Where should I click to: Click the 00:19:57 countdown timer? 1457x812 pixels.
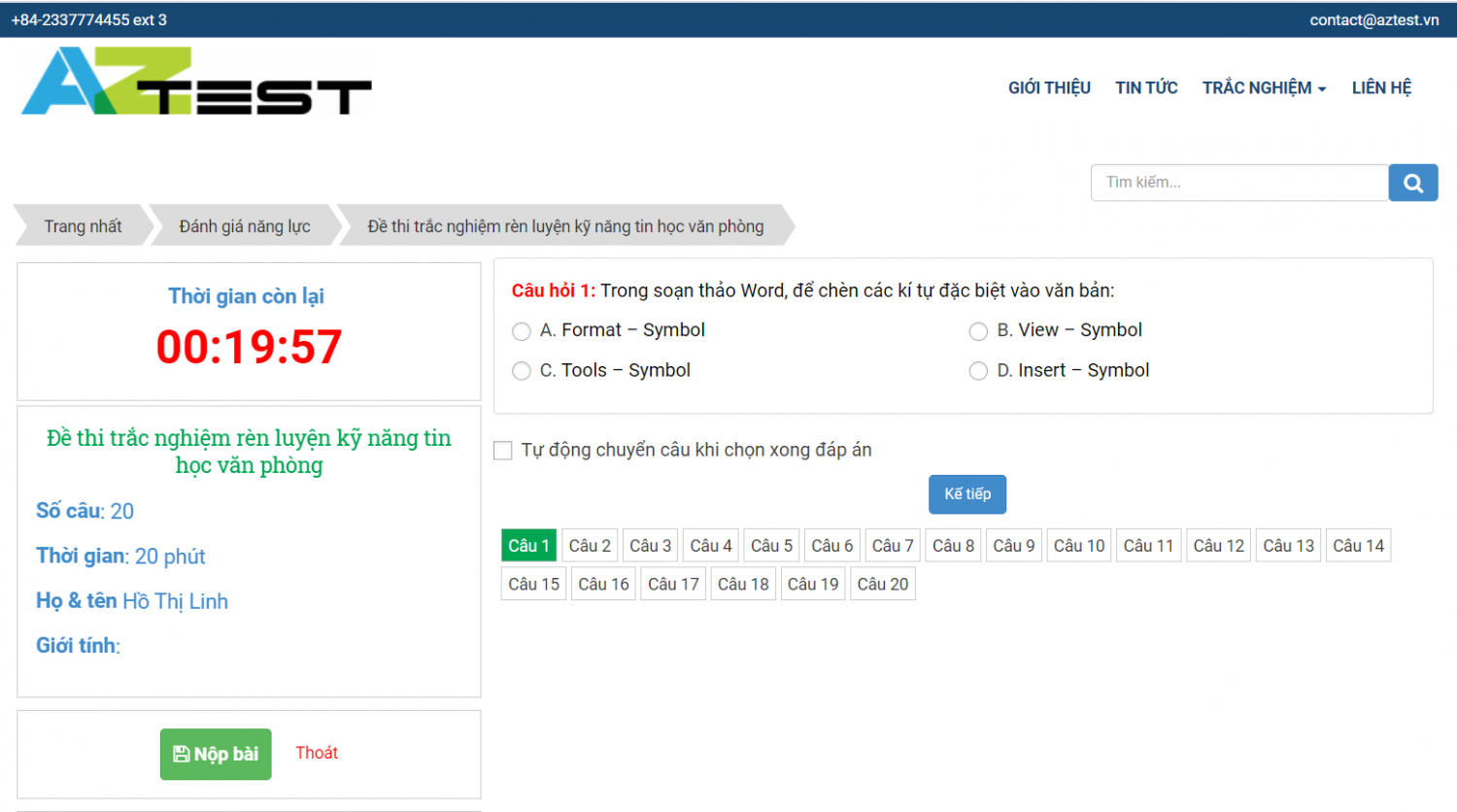[x=249, y=347]
